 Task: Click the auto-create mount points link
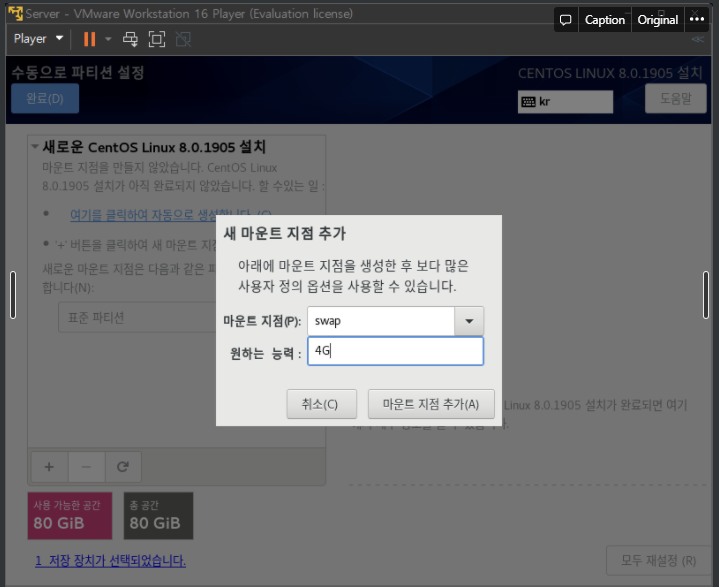(171, 215)
